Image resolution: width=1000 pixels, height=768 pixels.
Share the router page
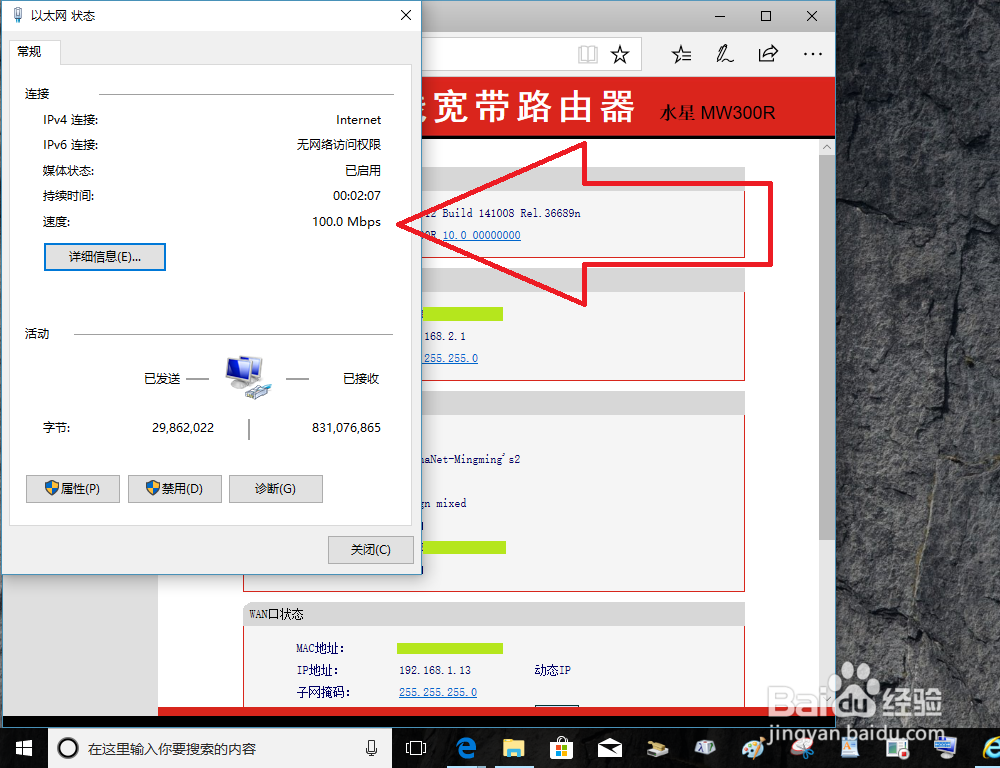(x=768, y=54)
